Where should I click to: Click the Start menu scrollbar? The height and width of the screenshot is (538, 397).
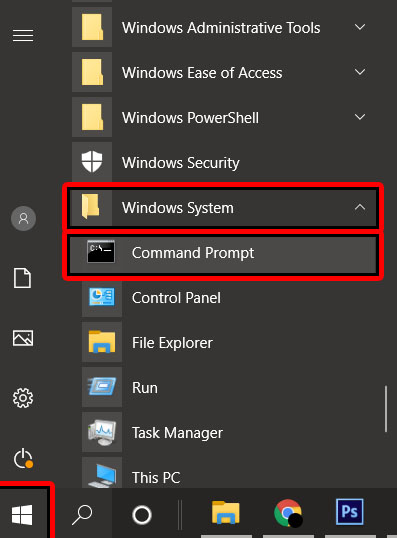386,409
